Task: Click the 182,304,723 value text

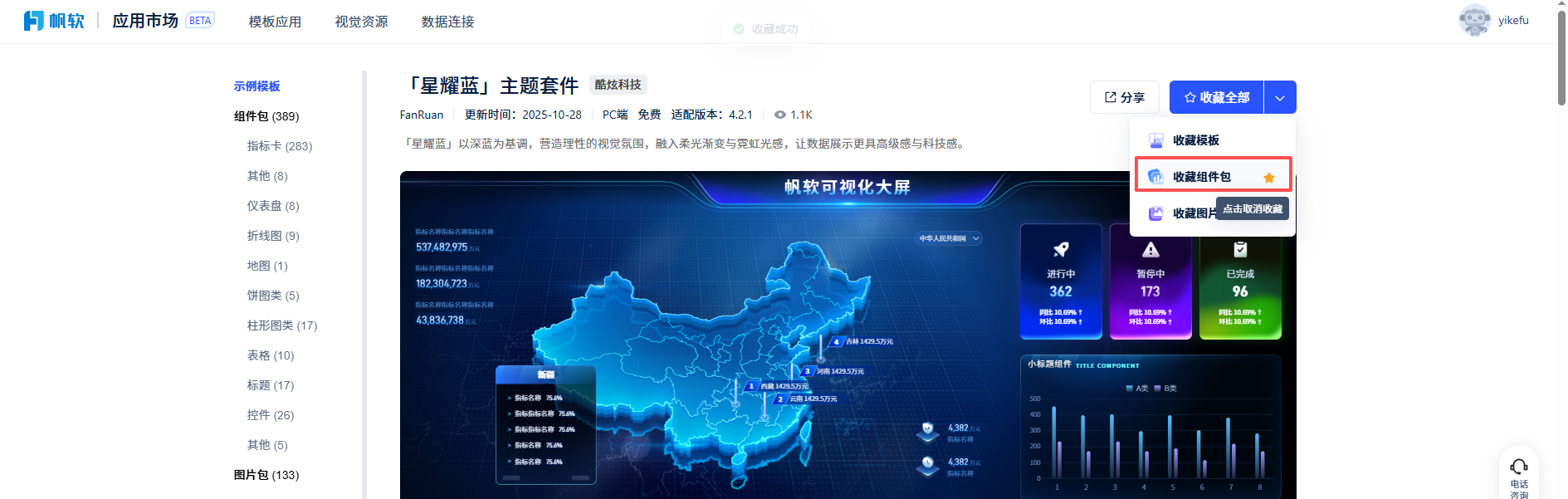Action: coord(442,284)
